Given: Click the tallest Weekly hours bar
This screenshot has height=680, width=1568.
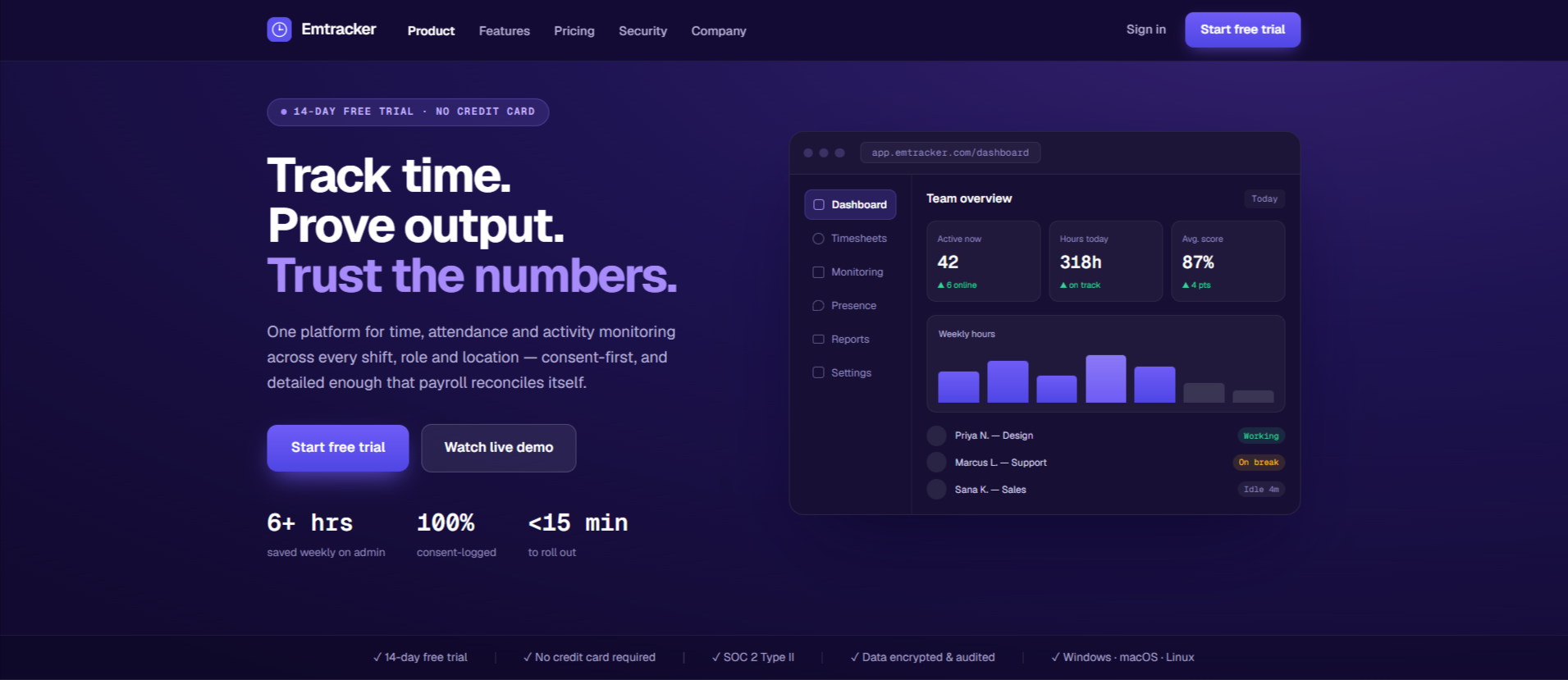Looking at the screenshot, I should pyautogui.click(x=1105, y=378).
